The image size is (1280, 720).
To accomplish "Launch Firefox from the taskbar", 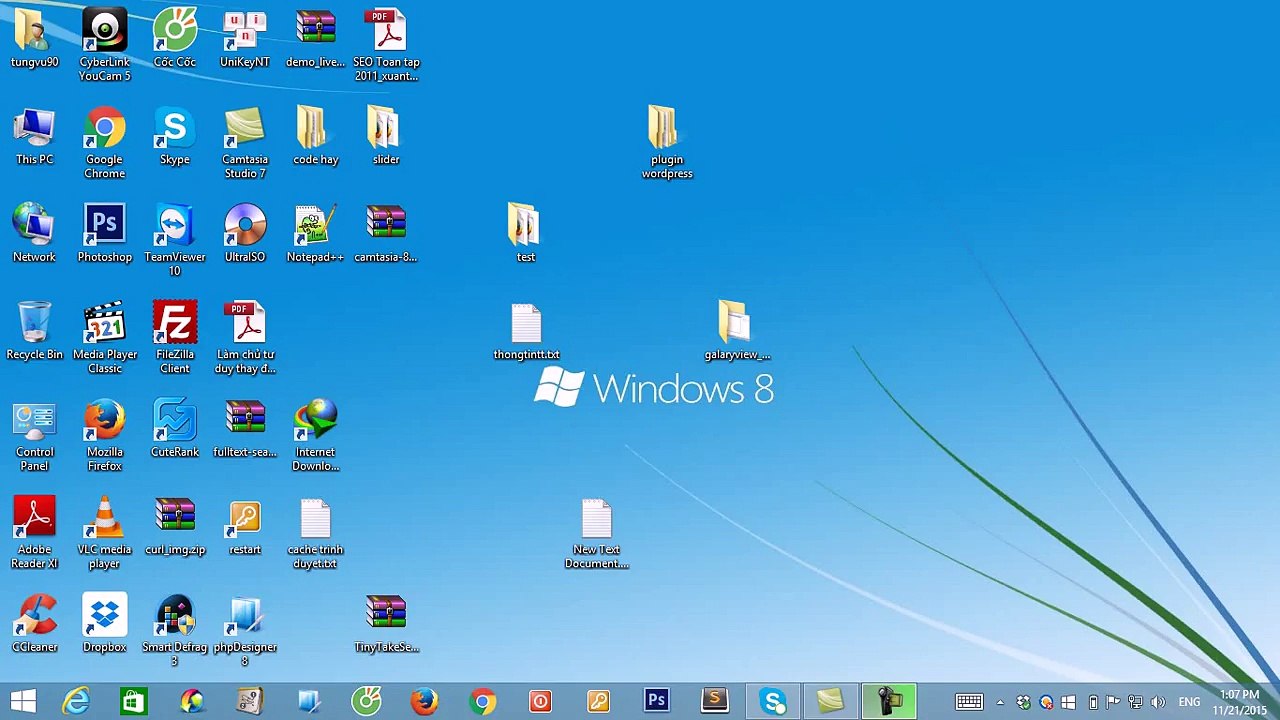I will tap(424, 701).
